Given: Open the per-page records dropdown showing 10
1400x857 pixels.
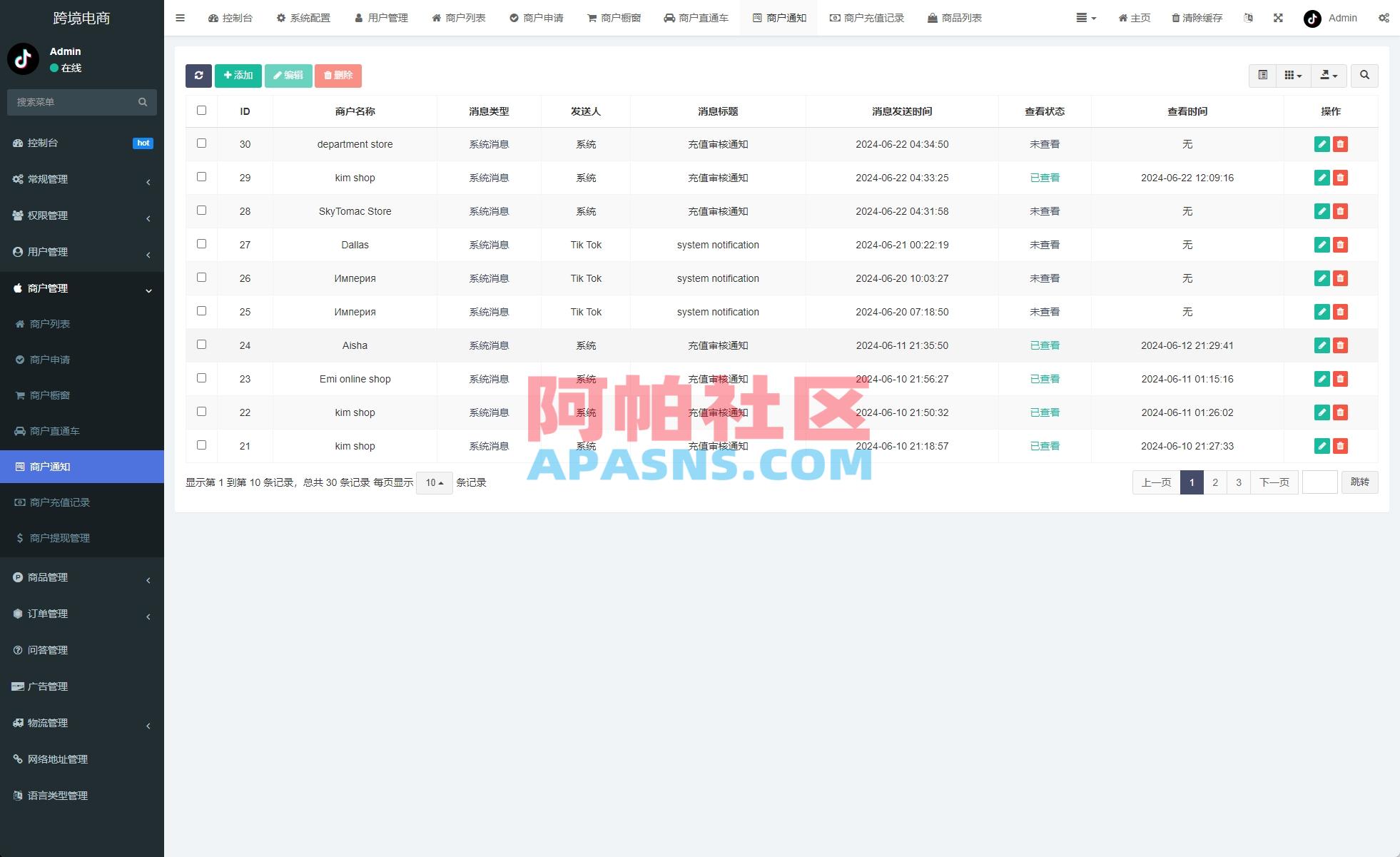Looking at the screenshot, I should (x=434, y=482).
